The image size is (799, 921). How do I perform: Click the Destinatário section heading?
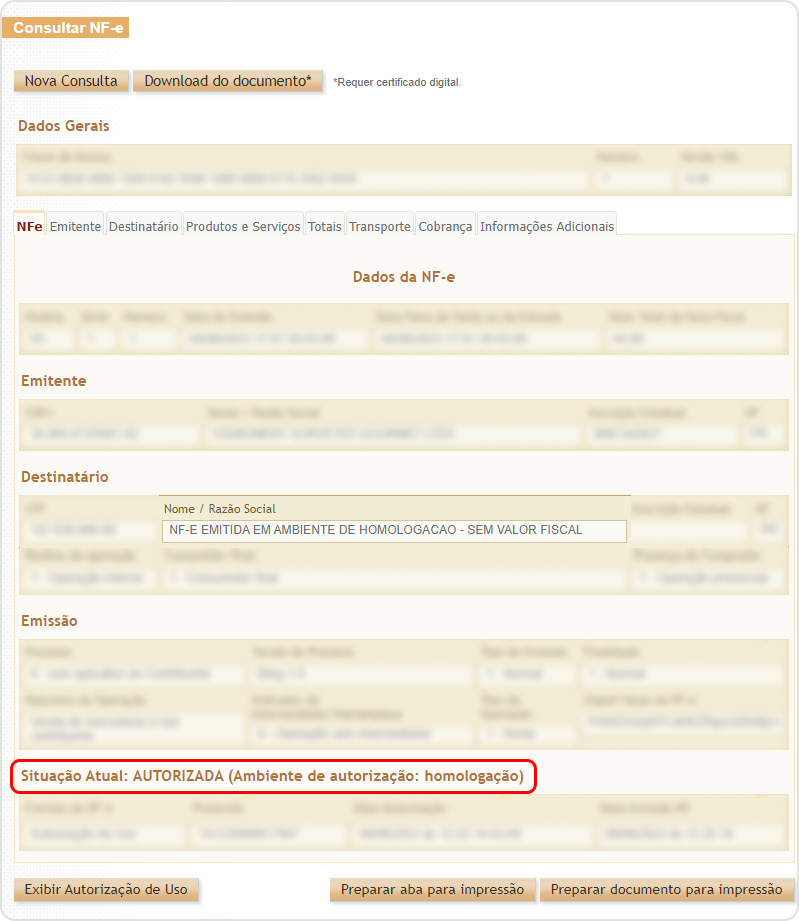tap(65, 476)
